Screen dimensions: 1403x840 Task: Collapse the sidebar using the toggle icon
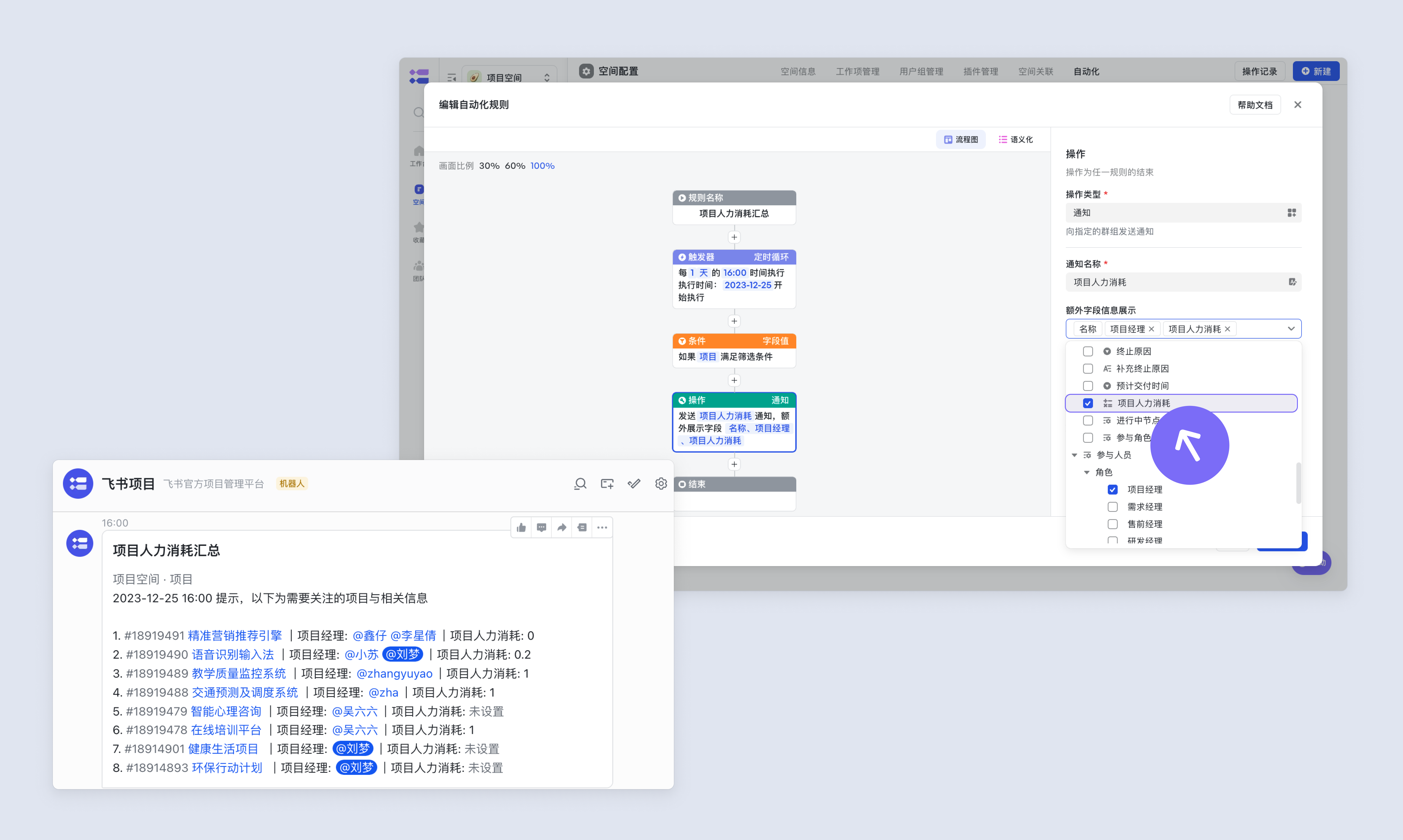pos(451,77)
